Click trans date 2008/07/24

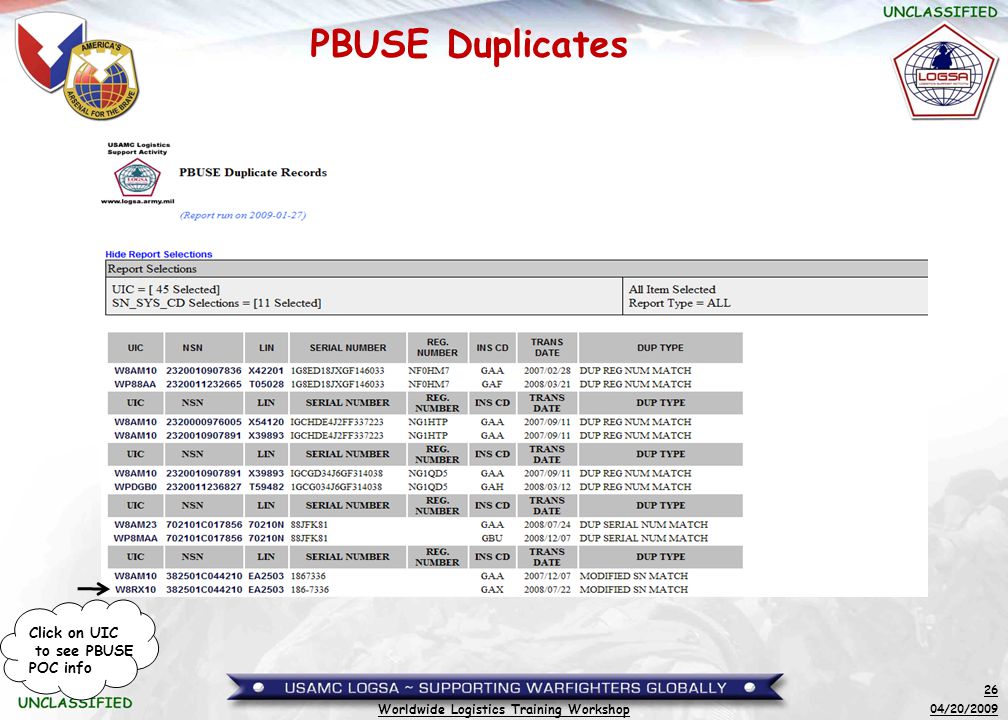(x=547, y=525)
